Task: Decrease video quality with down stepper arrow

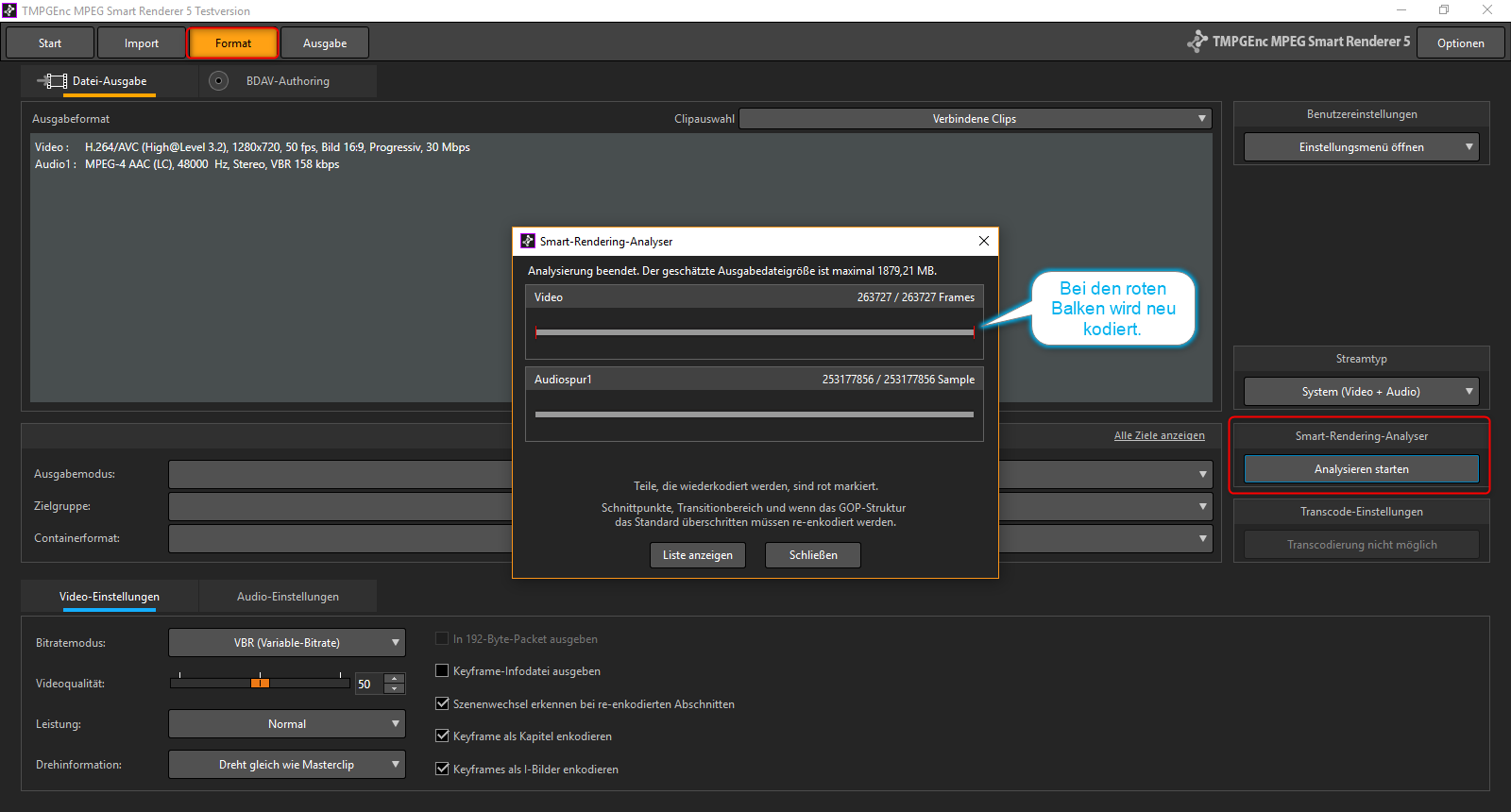Action: pyautogui.click(x=395, y=689)
